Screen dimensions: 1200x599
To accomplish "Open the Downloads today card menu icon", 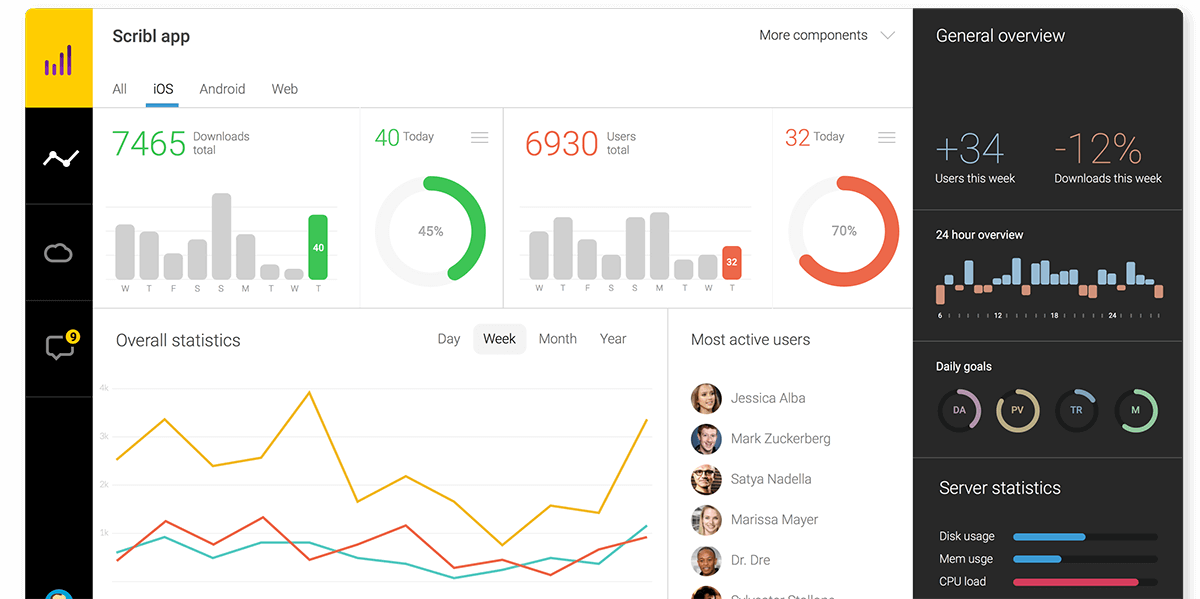I will [480, 137].
